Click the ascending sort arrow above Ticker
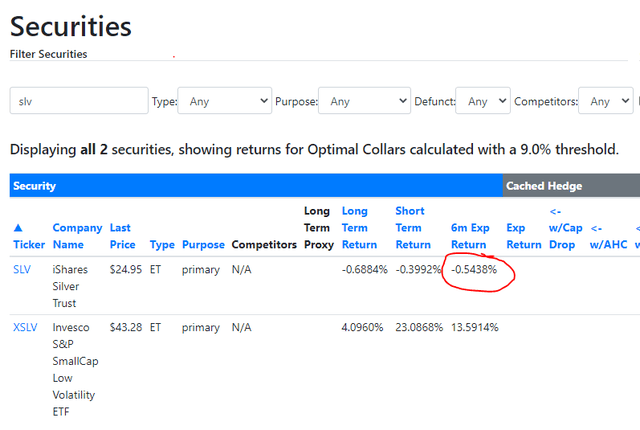Screen dimensions: 640x430 [17, 227]
